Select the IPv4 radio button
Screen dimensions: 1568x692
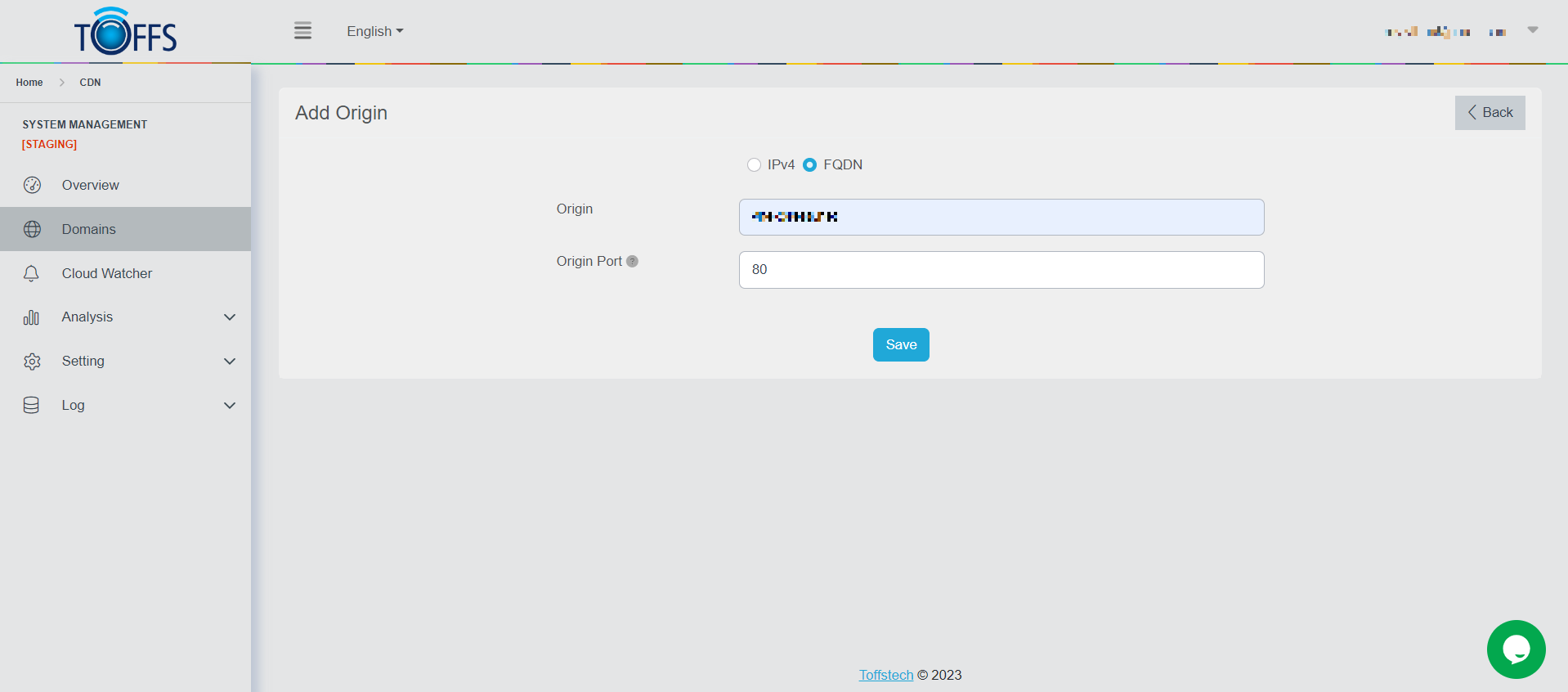[754, 165]
